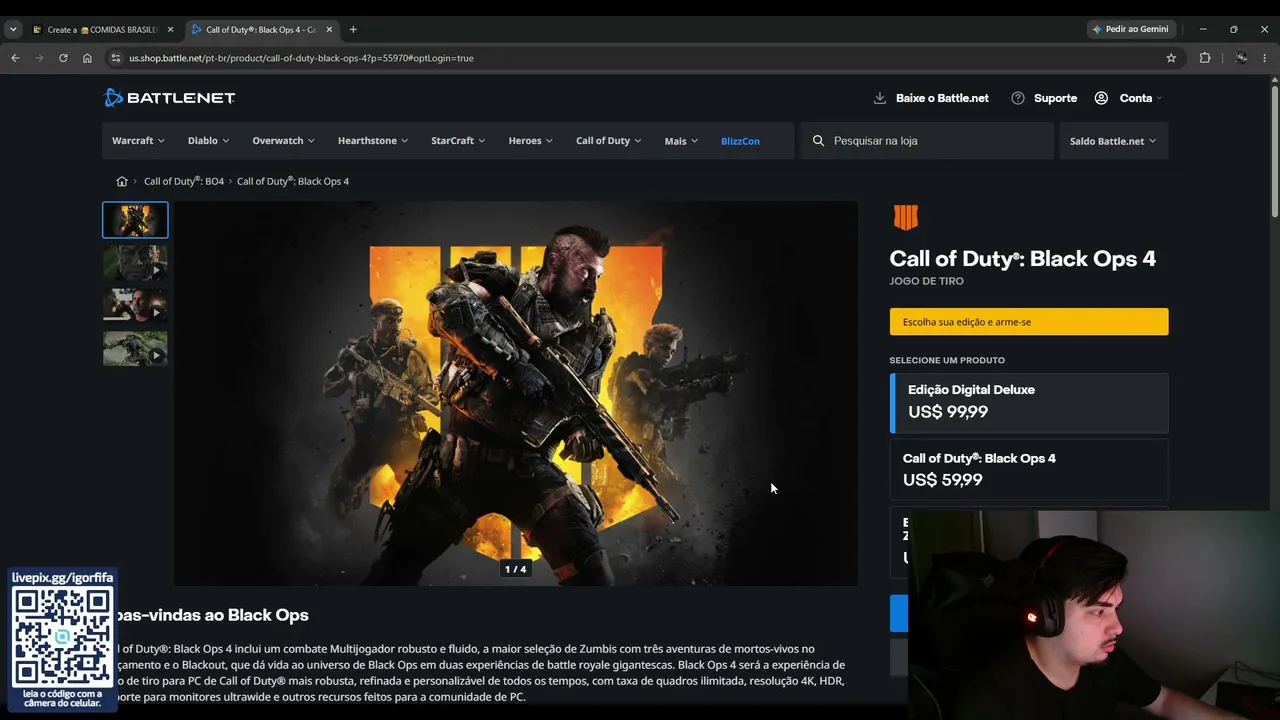Viewport: 1280px width, 720px height.
Task: Click the Suporte question mark icon
Action: coord(1018,98)
